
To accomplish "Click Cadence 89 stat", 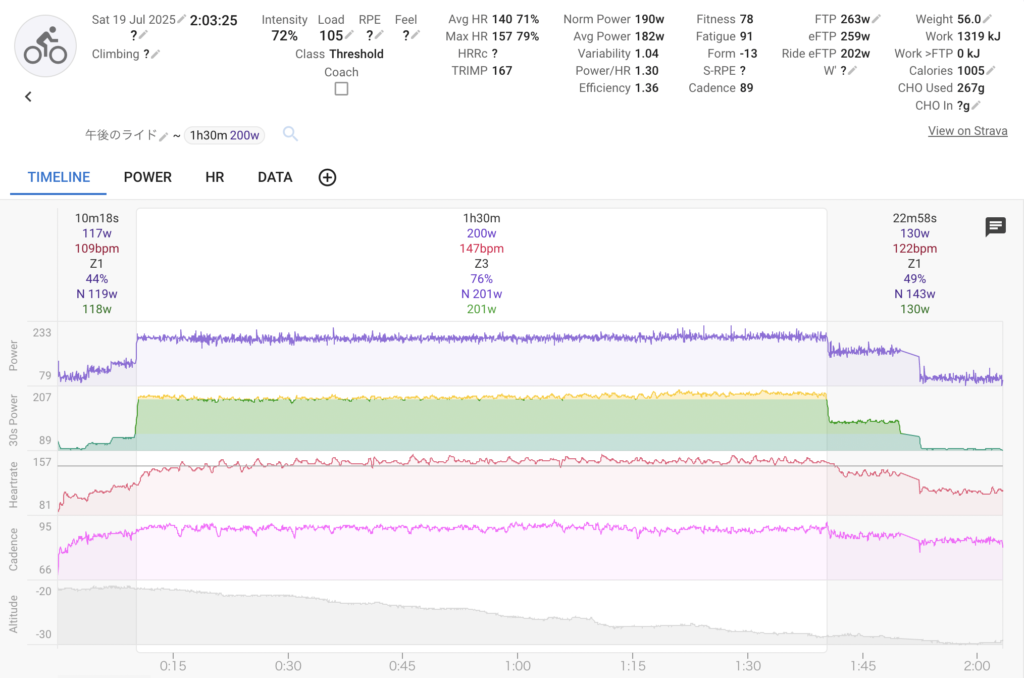I will click(x=720, y=88).
